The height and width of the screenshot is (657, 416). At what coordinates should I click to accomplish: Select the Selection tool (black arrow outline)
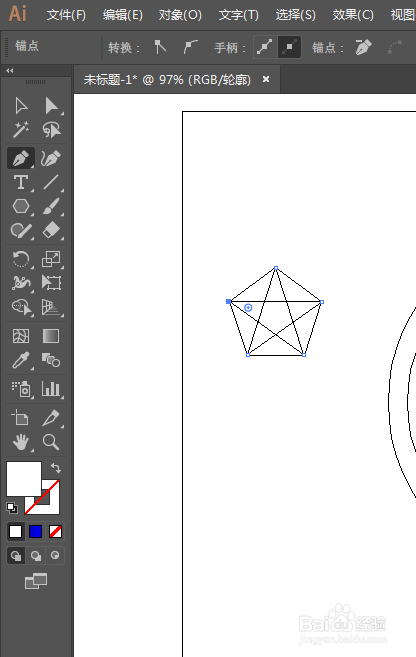click(x=21, y=106)
